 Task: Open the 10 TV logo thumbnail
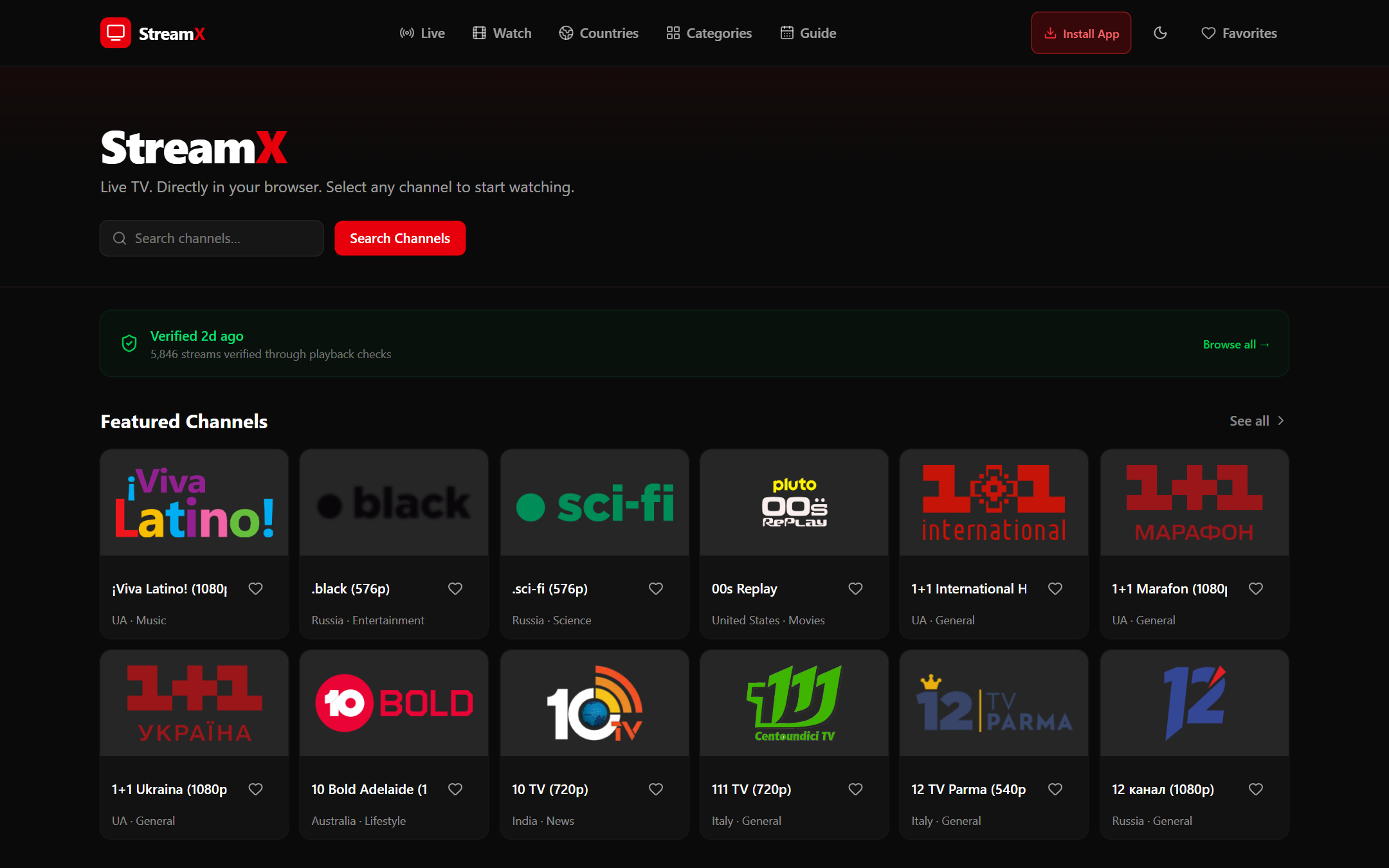click(595, 703)
